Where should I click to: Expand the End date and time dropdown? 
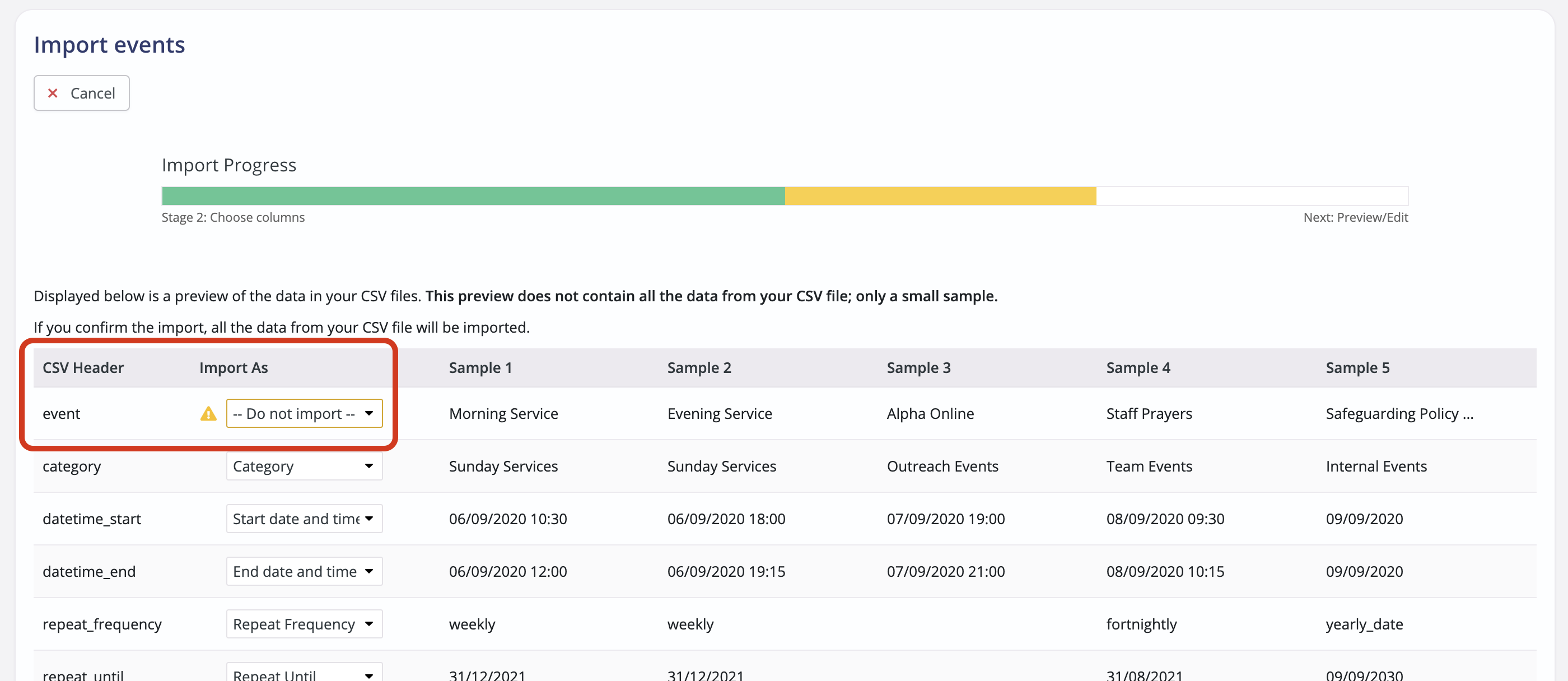304,571
